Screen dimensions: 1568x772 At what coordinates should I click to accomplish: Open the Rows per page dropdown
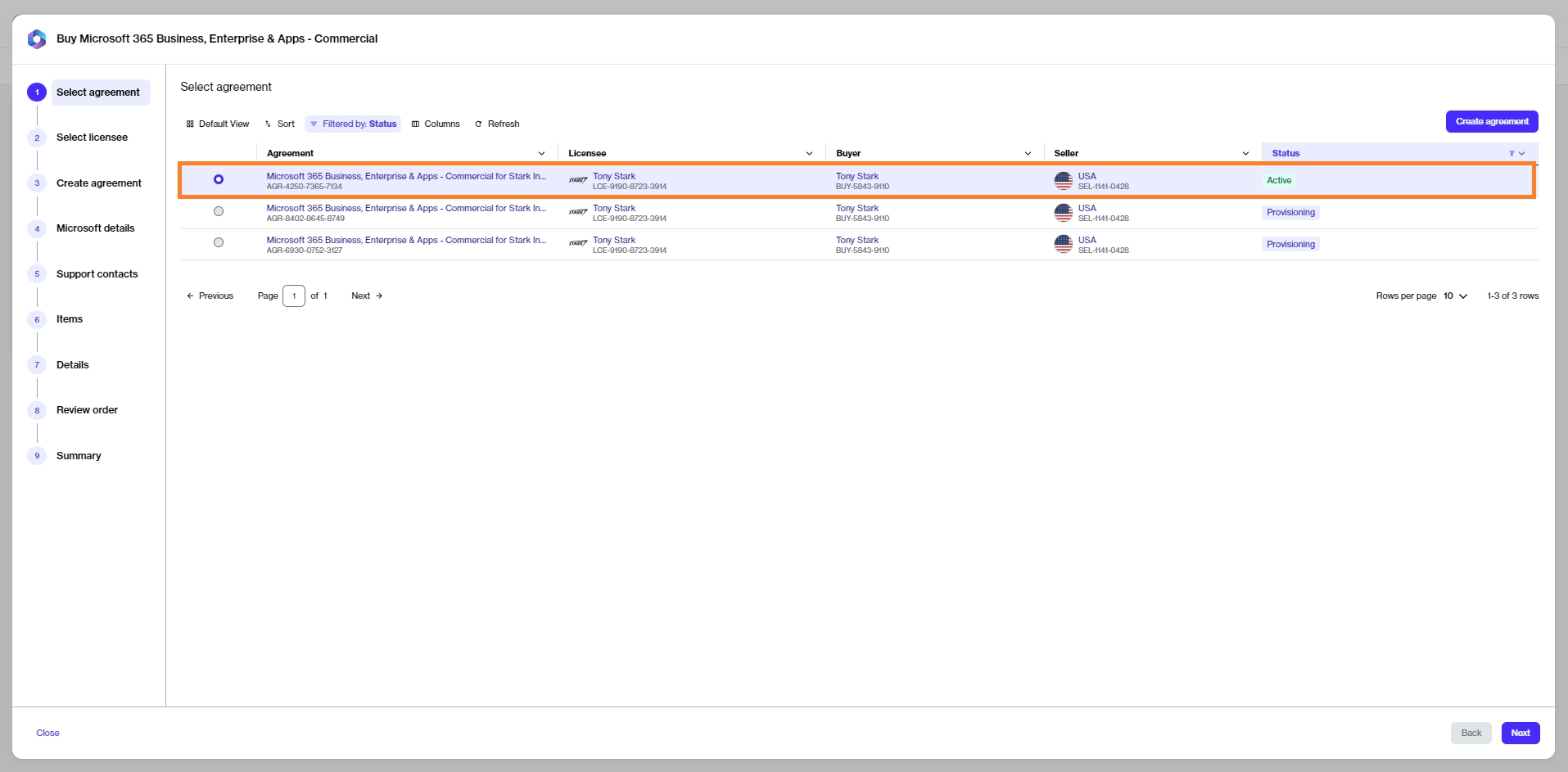click(1455, 296)
